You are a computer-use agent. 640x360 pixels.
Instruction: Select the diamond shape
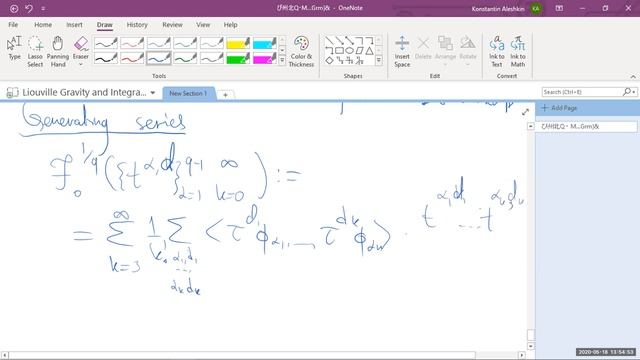tap(329, 60)
